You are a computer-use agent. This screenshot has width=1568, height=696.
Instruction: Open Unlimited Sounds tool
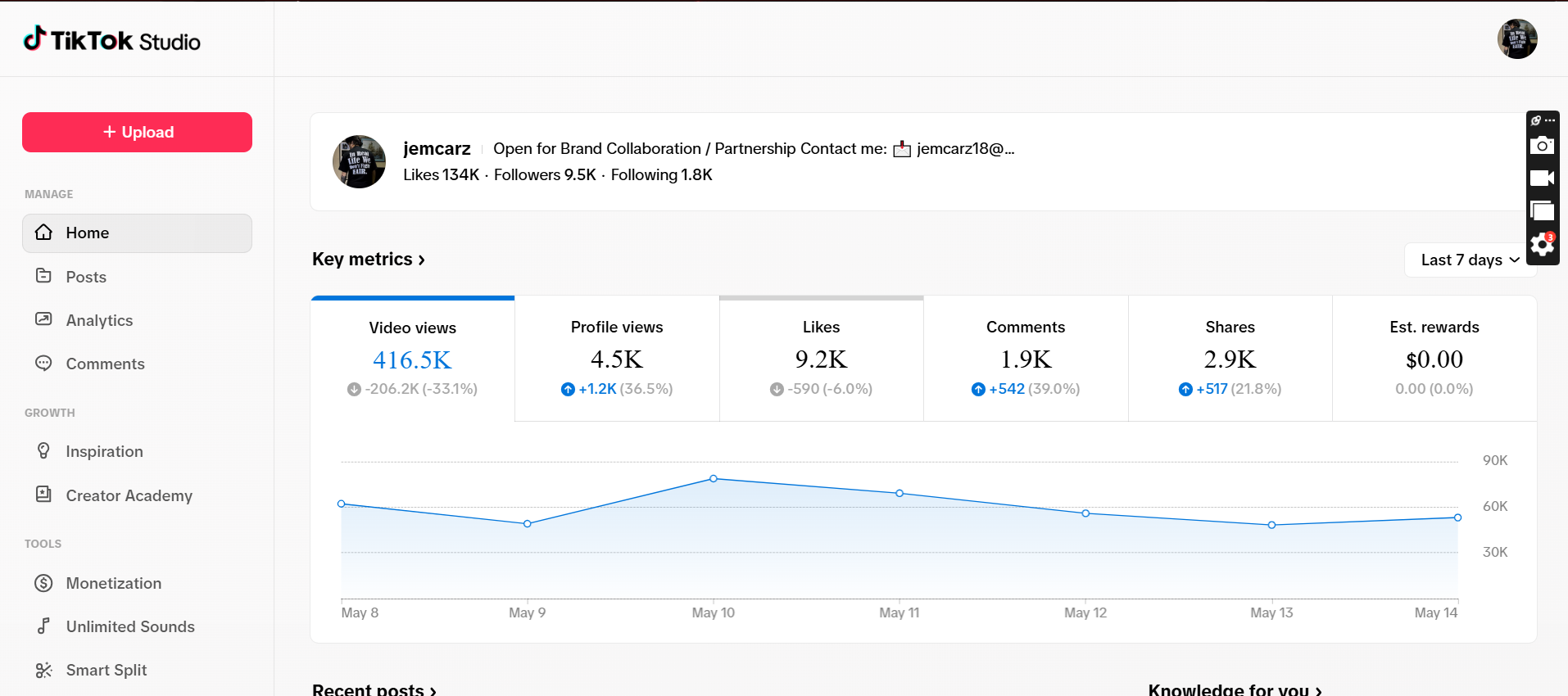[x=137, y=626]
